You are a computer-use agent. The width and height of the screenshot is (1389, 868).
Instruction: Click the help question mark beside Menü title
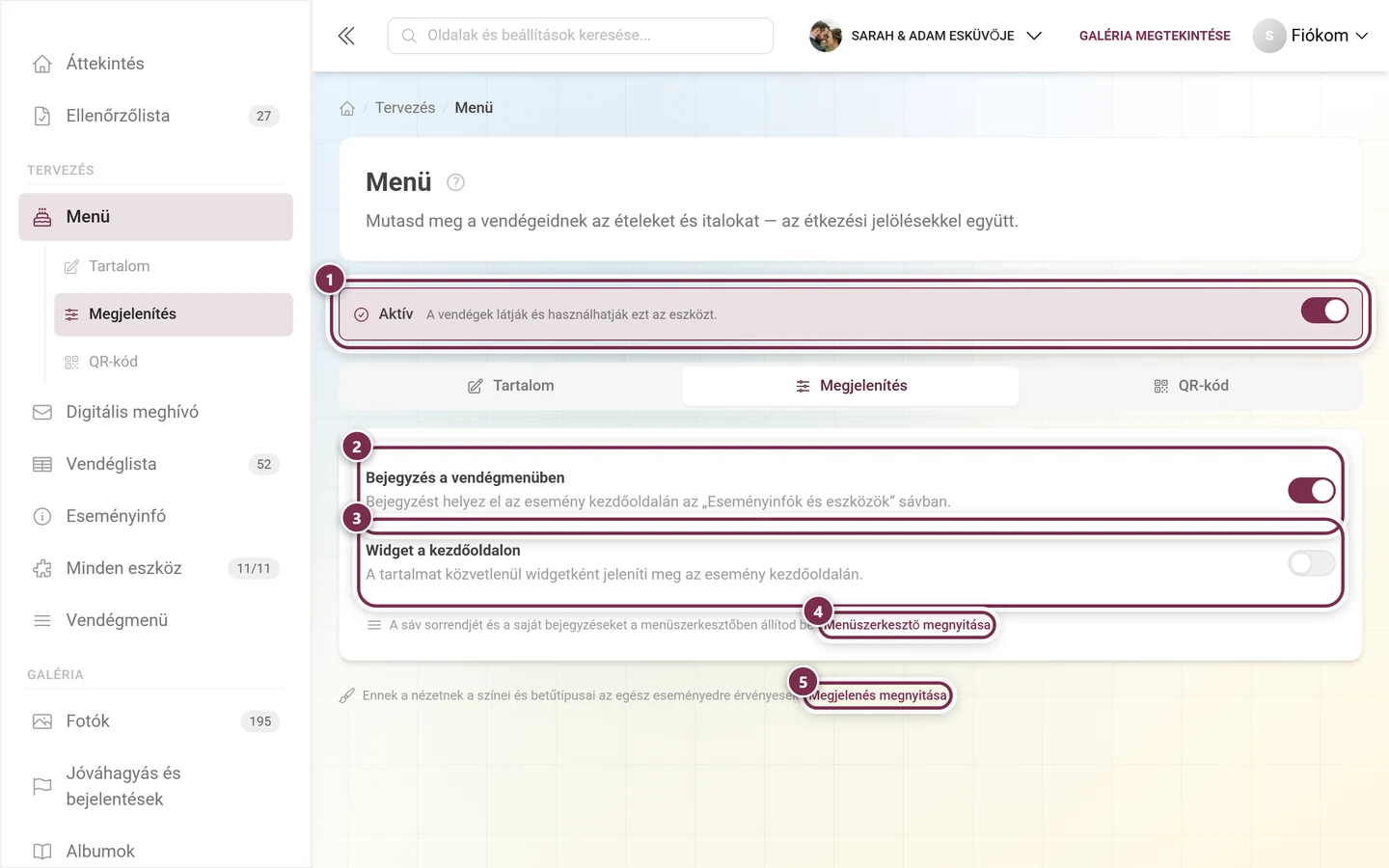click(x=456, y=182)
